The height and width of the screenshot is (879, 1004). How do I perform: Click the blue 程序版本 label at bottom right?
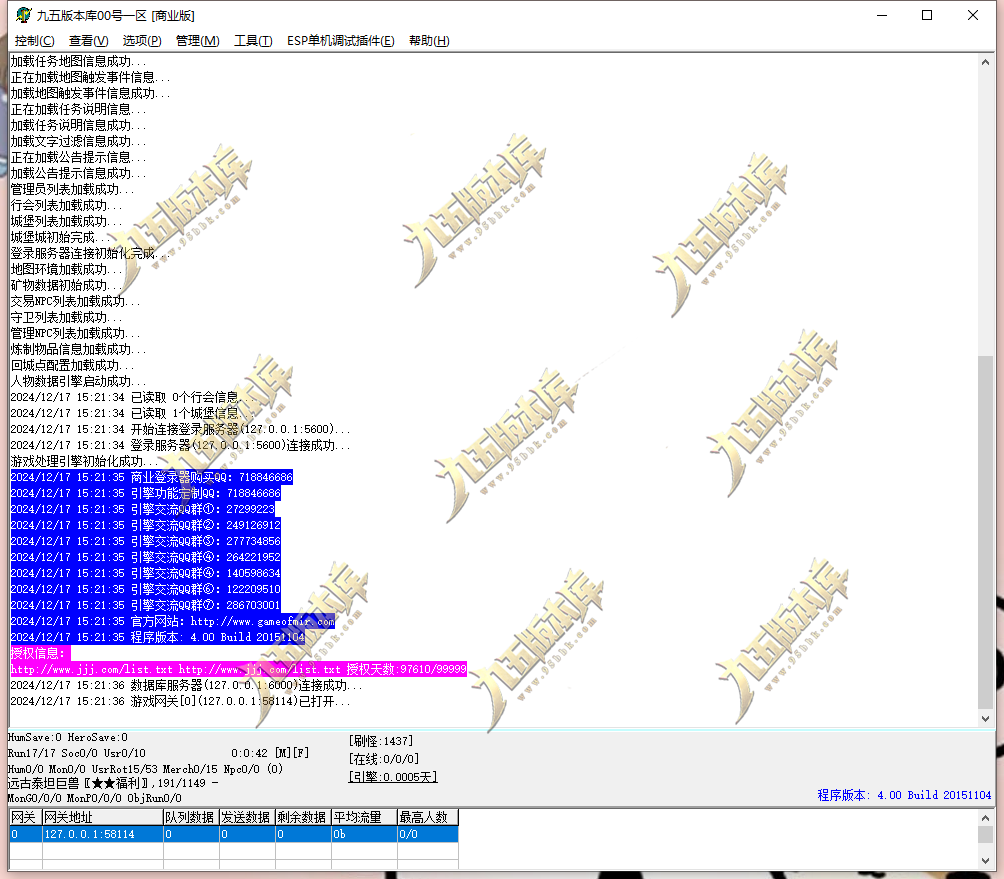904,795
